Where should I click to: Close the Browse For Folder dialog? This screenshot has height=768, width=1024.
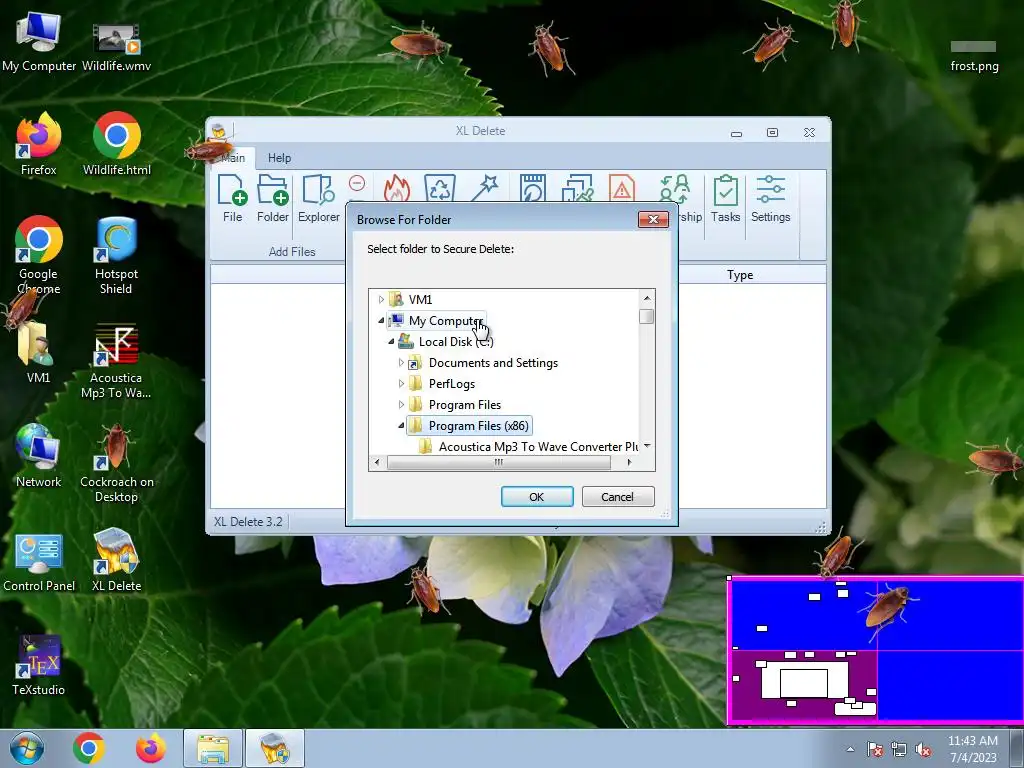pos(652,219)
